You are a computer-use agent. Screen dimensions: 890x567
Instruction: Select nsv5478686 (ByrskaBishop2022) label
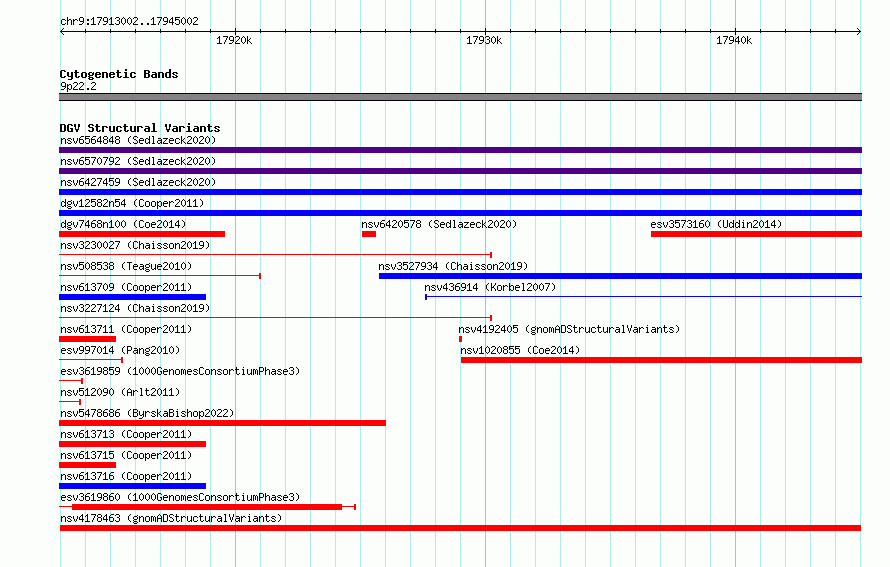(x=147, y=413)
